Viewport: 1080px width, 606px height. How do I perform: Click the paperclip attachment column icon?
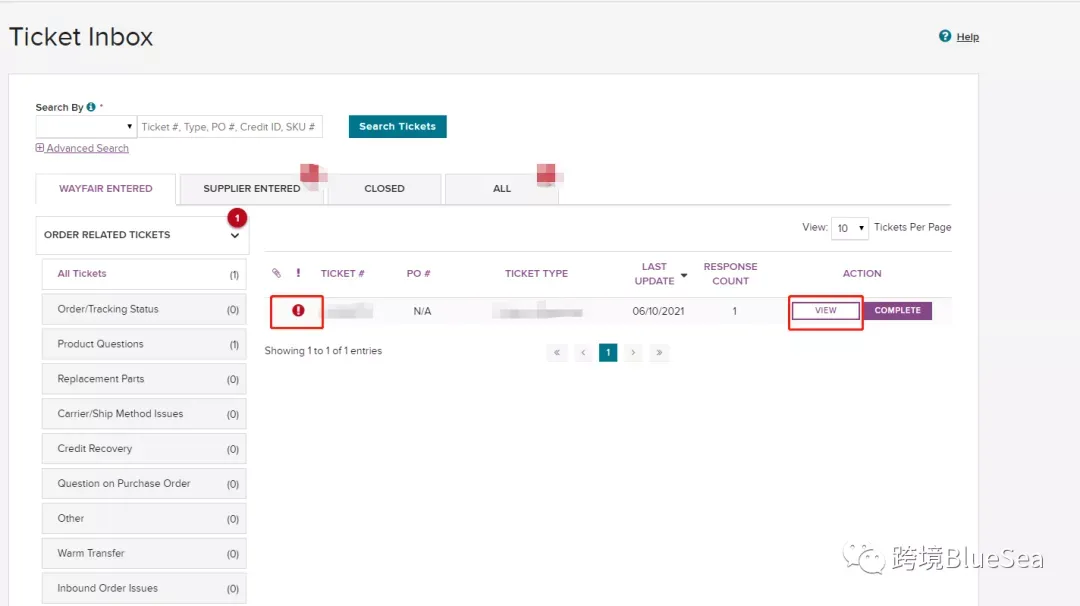point(276,273)
